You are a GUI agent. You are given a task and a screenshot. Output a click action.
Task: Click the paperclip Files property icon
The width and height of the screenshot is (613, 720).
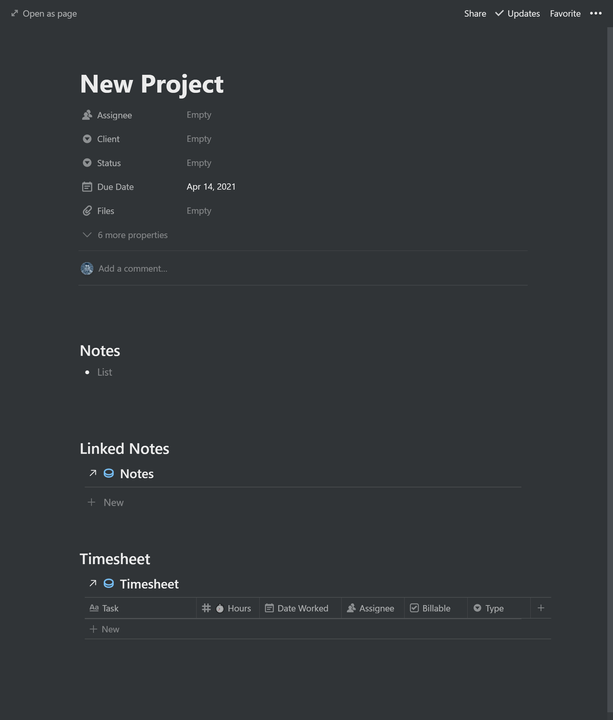click(87, 211)
